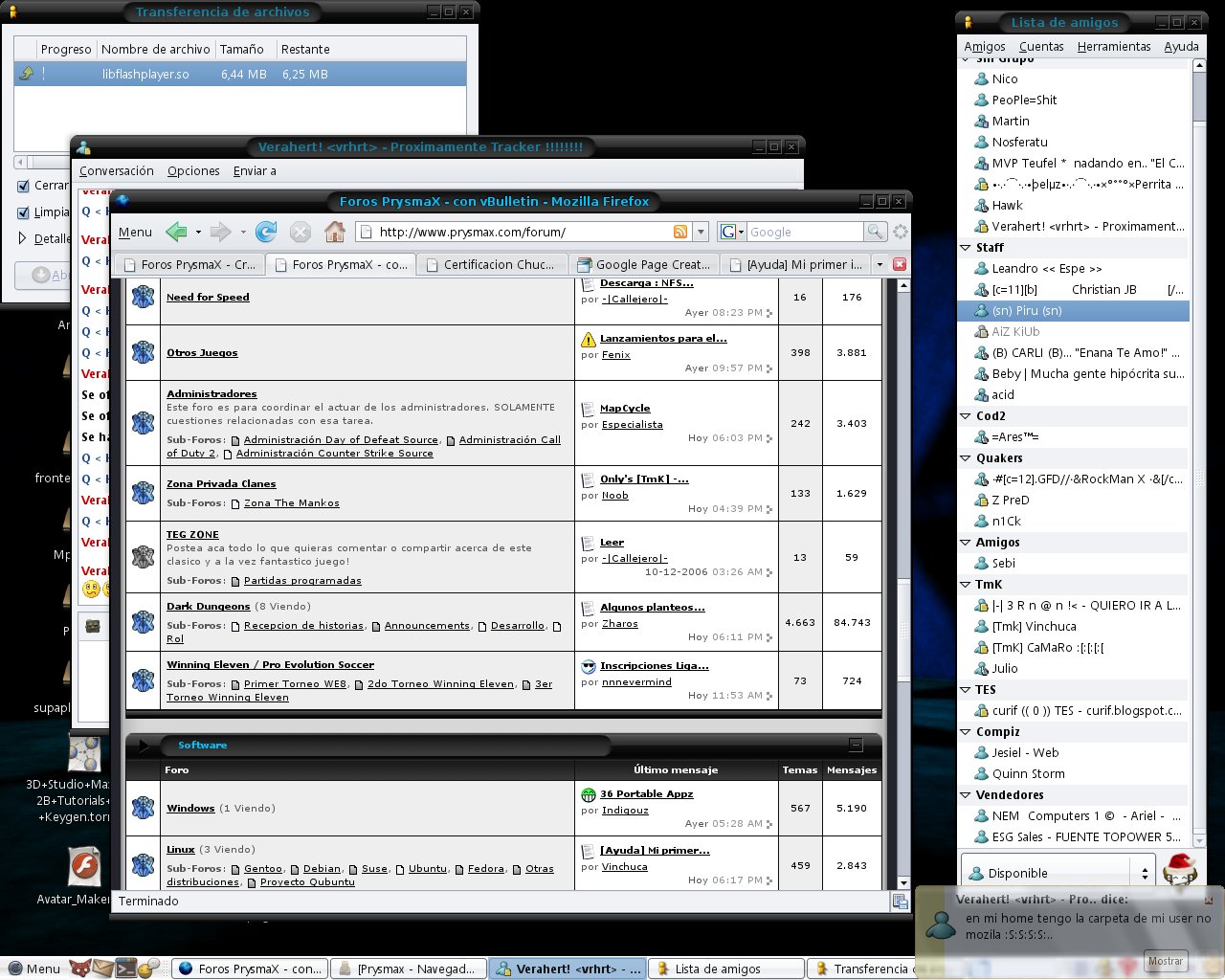Viewport: 1225px width, 980px height.
Task: Open the Flash Avatar_Maker desktop icon
Action: (x=85, y=867)
